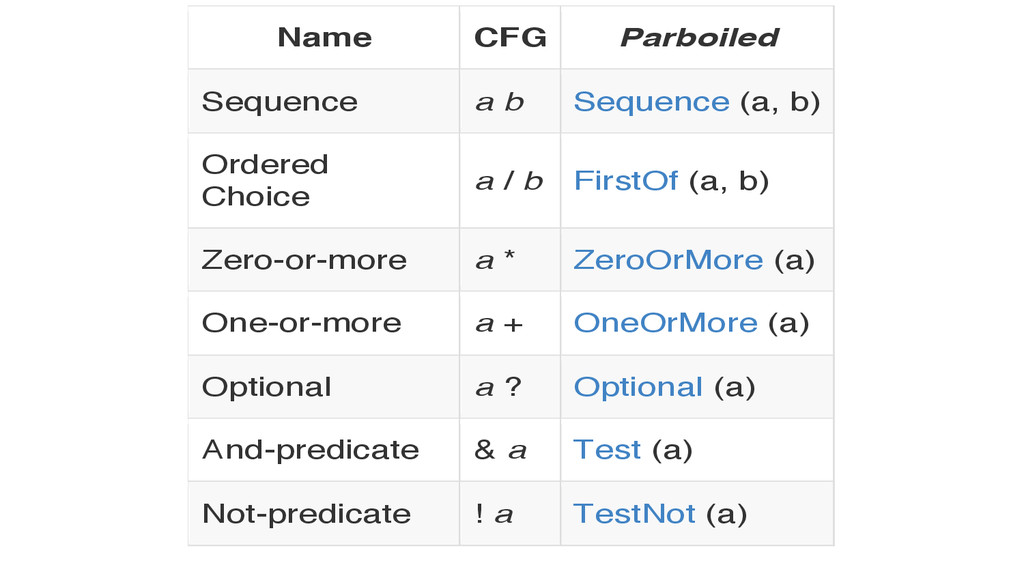
Task: Open the TestNot link
Action: pyautogui.click(x=634, y=514)
